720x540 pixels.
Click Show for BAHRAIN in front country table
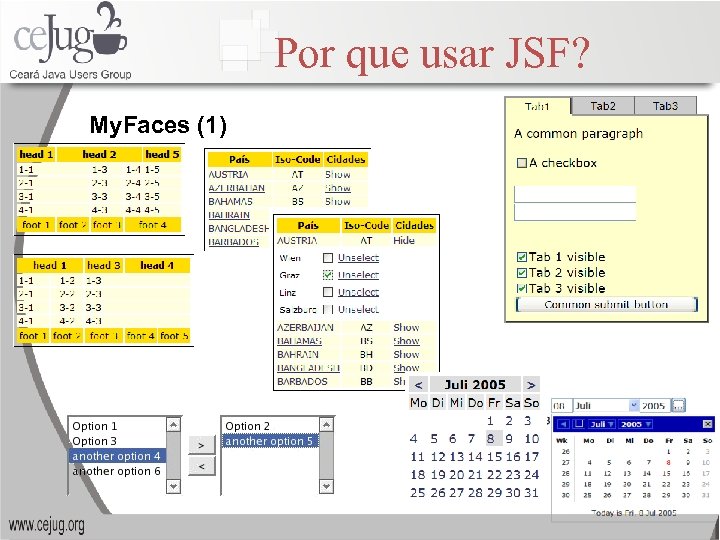(x=406, y=354)
